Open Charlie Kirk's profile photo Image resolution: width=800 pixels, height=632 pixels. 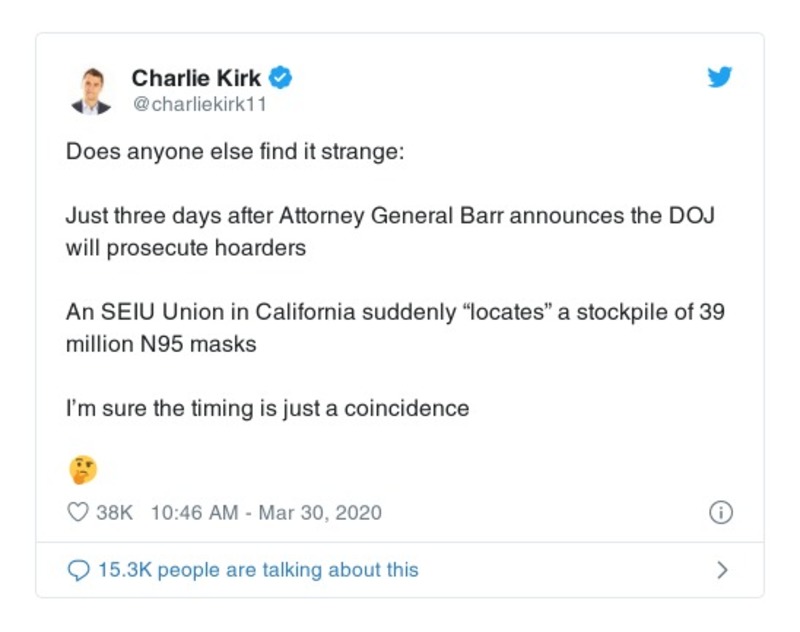click(91, 91)
